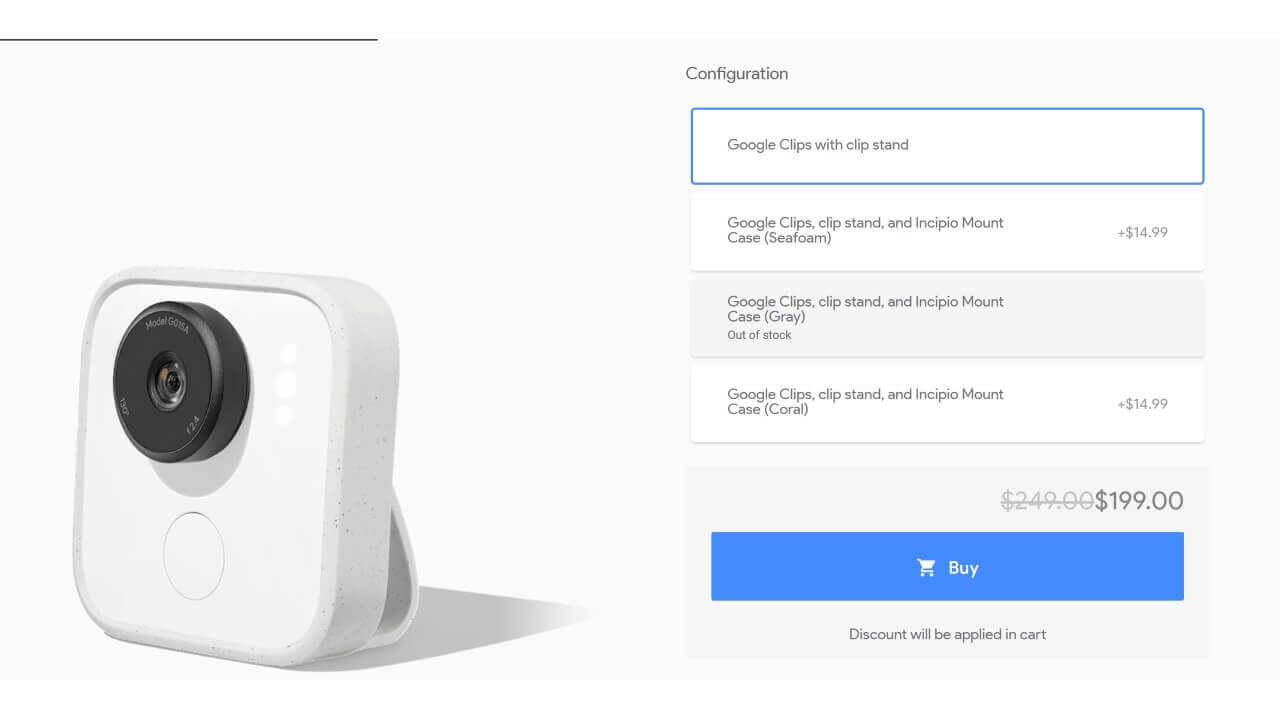
Task: Click the +$14.99 price on Coral option
Action: tap(1142, 404)
